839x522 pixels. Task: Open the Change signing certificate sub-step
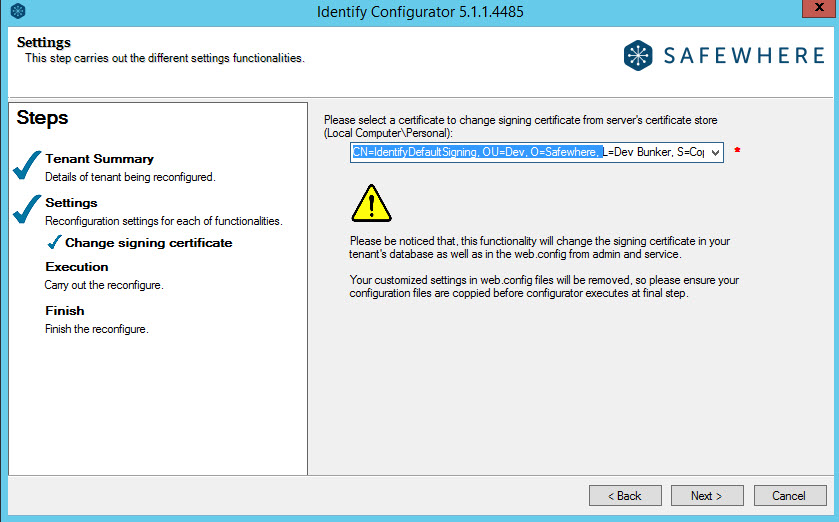click(x=148, y=243)
